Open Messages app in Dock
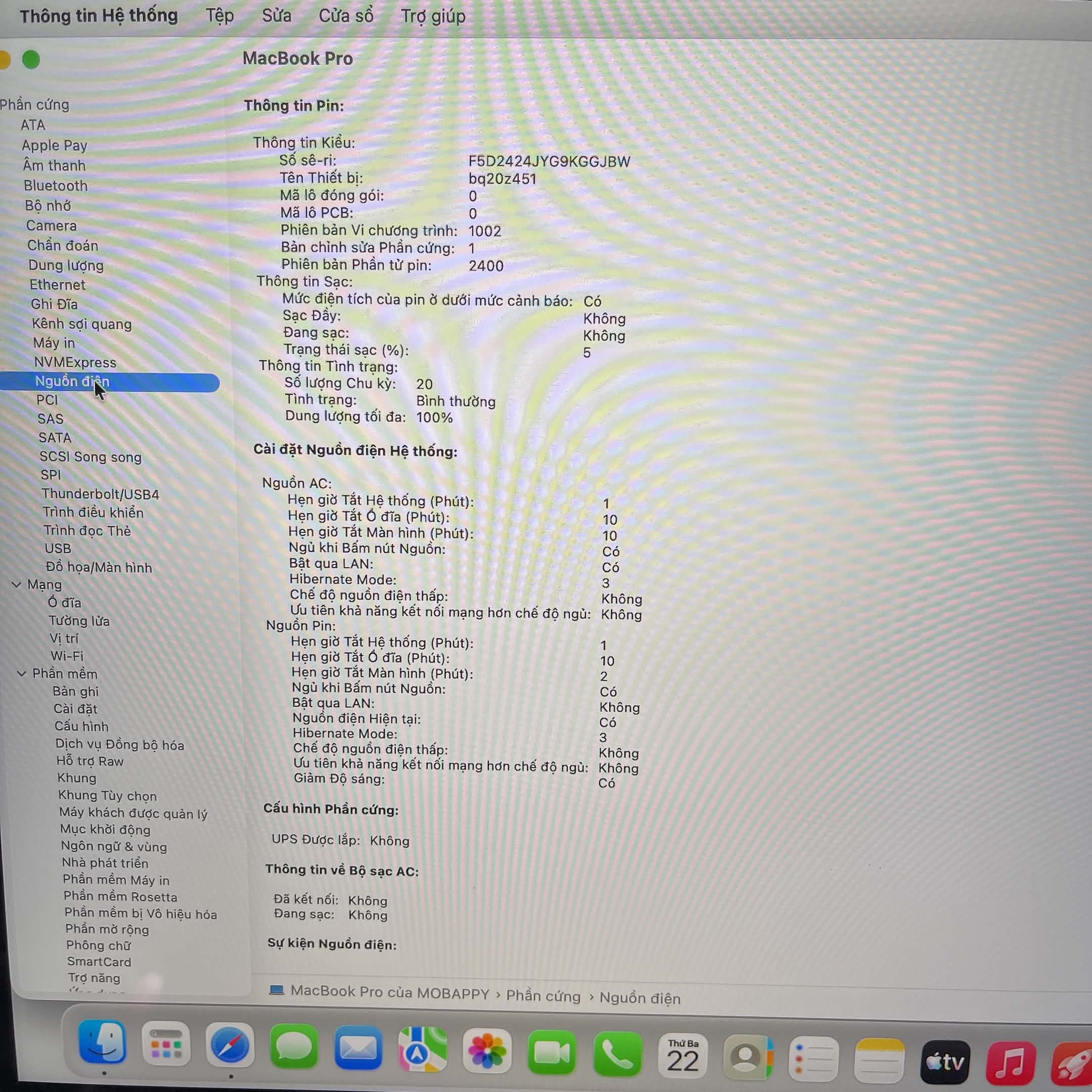1092x1092 pixels. (293, 1046)
